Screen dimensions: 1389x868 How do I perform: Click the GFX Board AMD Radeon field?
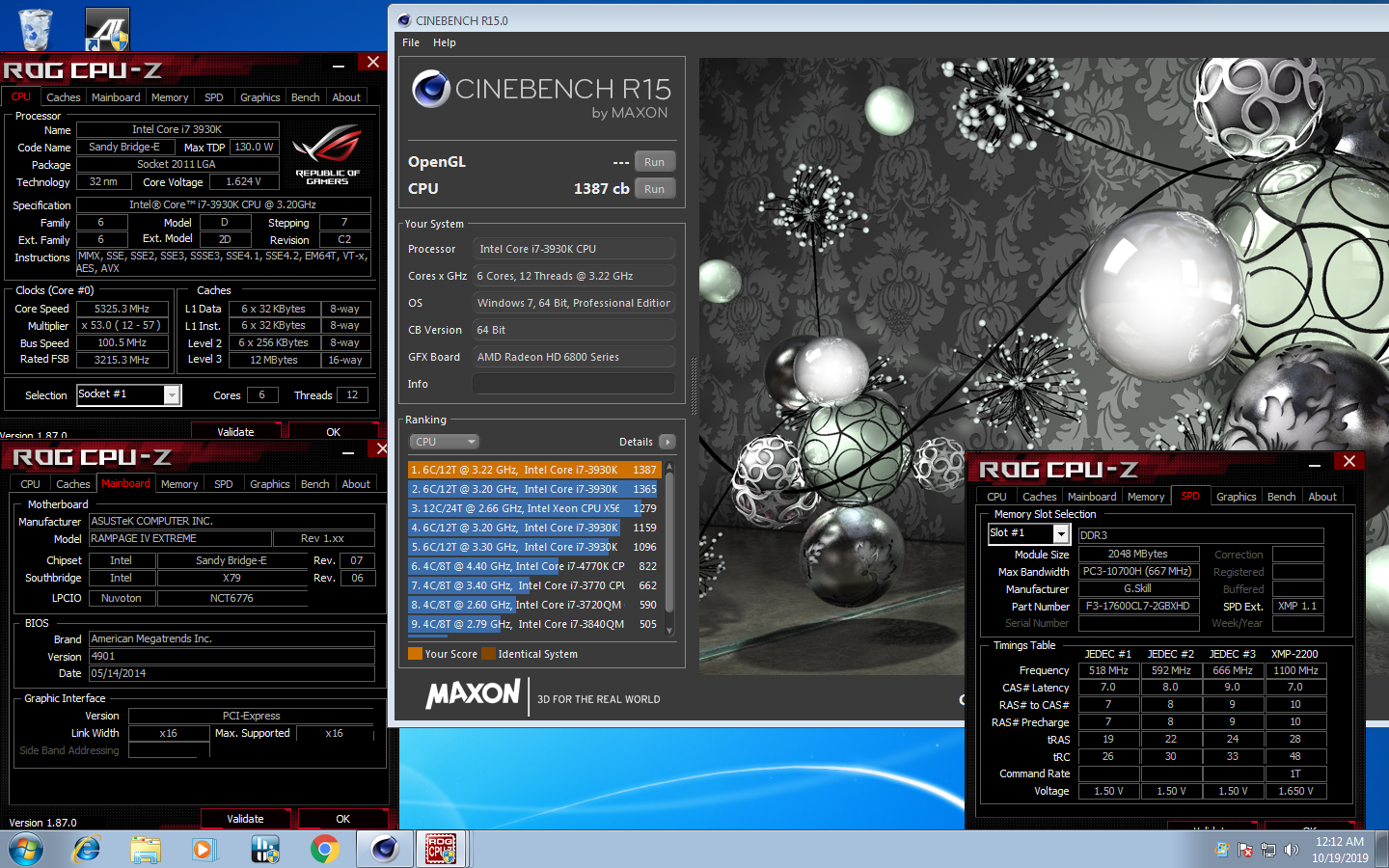click(x=574, y=357)
